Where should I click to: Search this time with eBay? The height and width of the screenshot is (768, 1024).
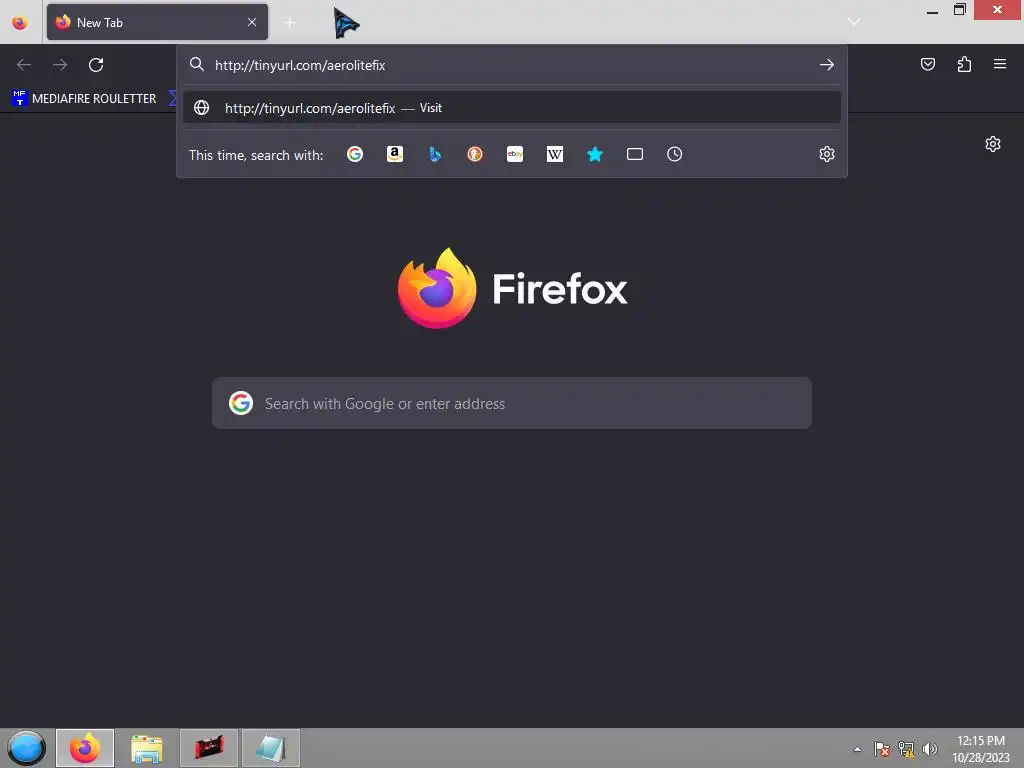tap(515, 154)
